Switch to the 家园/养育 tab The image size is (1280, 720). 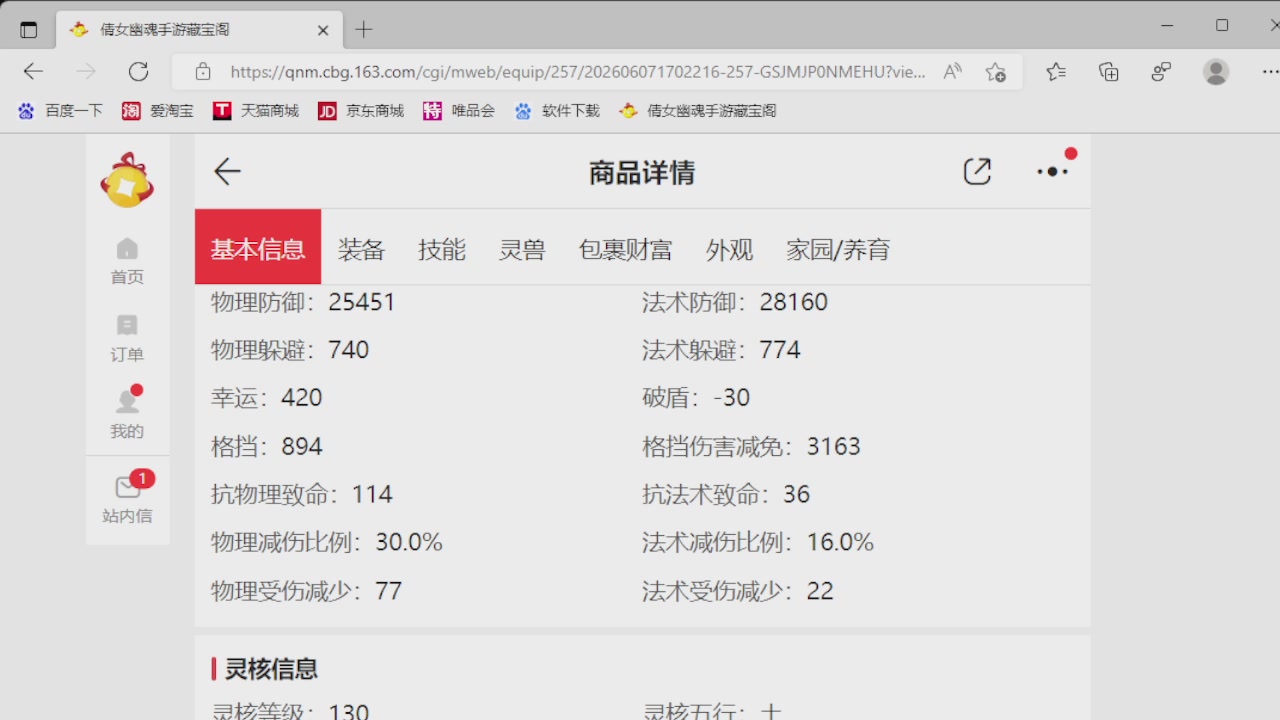point(838,249)
